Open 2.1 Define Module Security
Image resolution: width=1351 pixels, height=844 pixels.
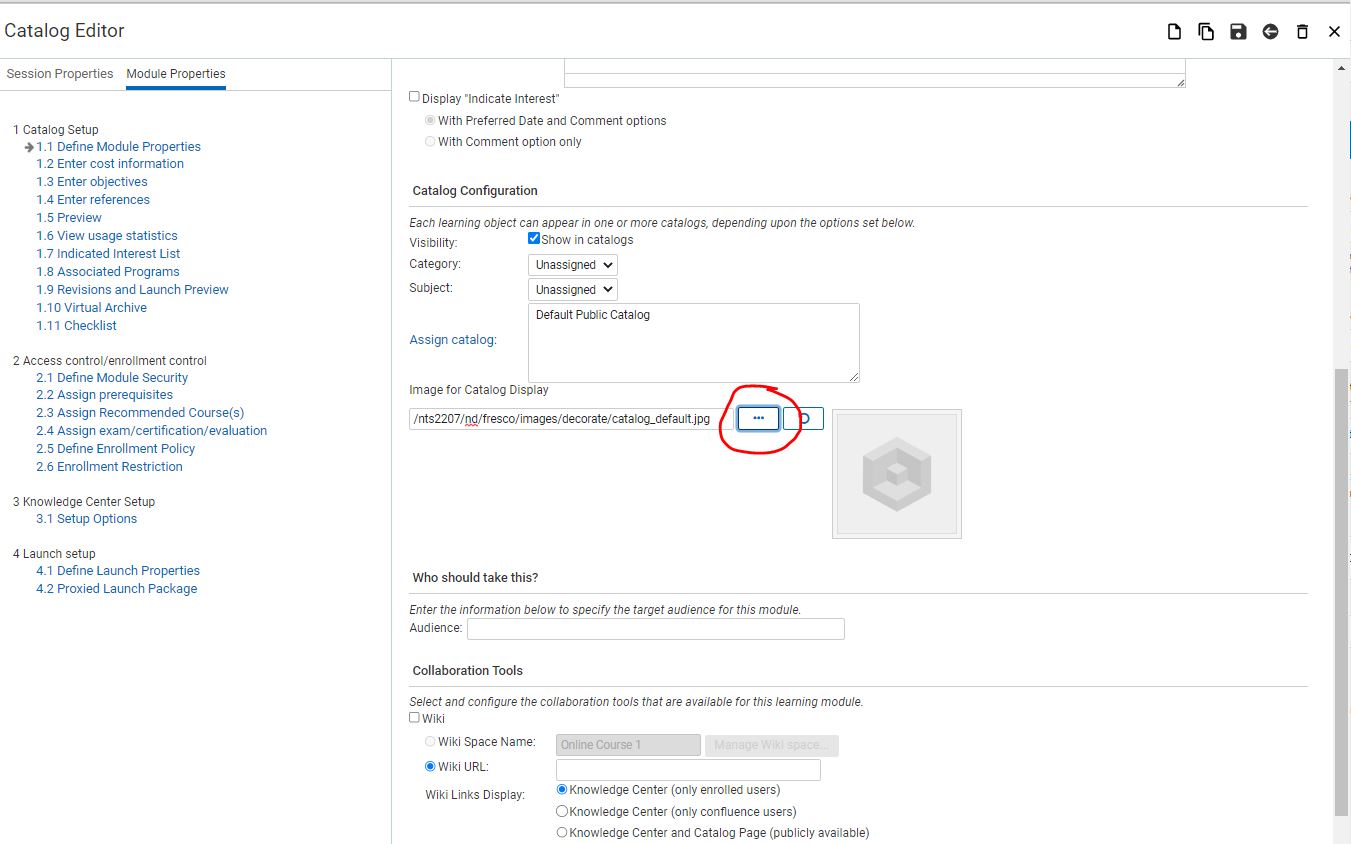[112, 378]
